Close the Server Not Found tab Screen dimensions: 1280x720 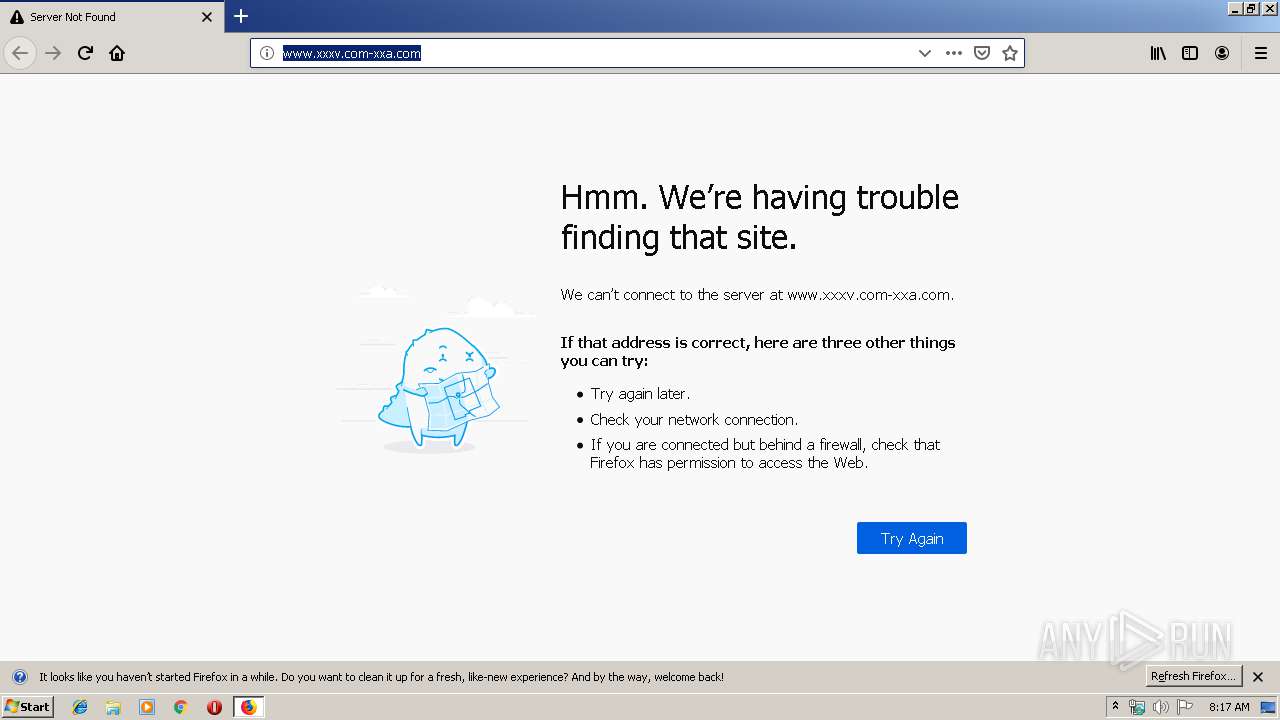(x=207, y=17)
